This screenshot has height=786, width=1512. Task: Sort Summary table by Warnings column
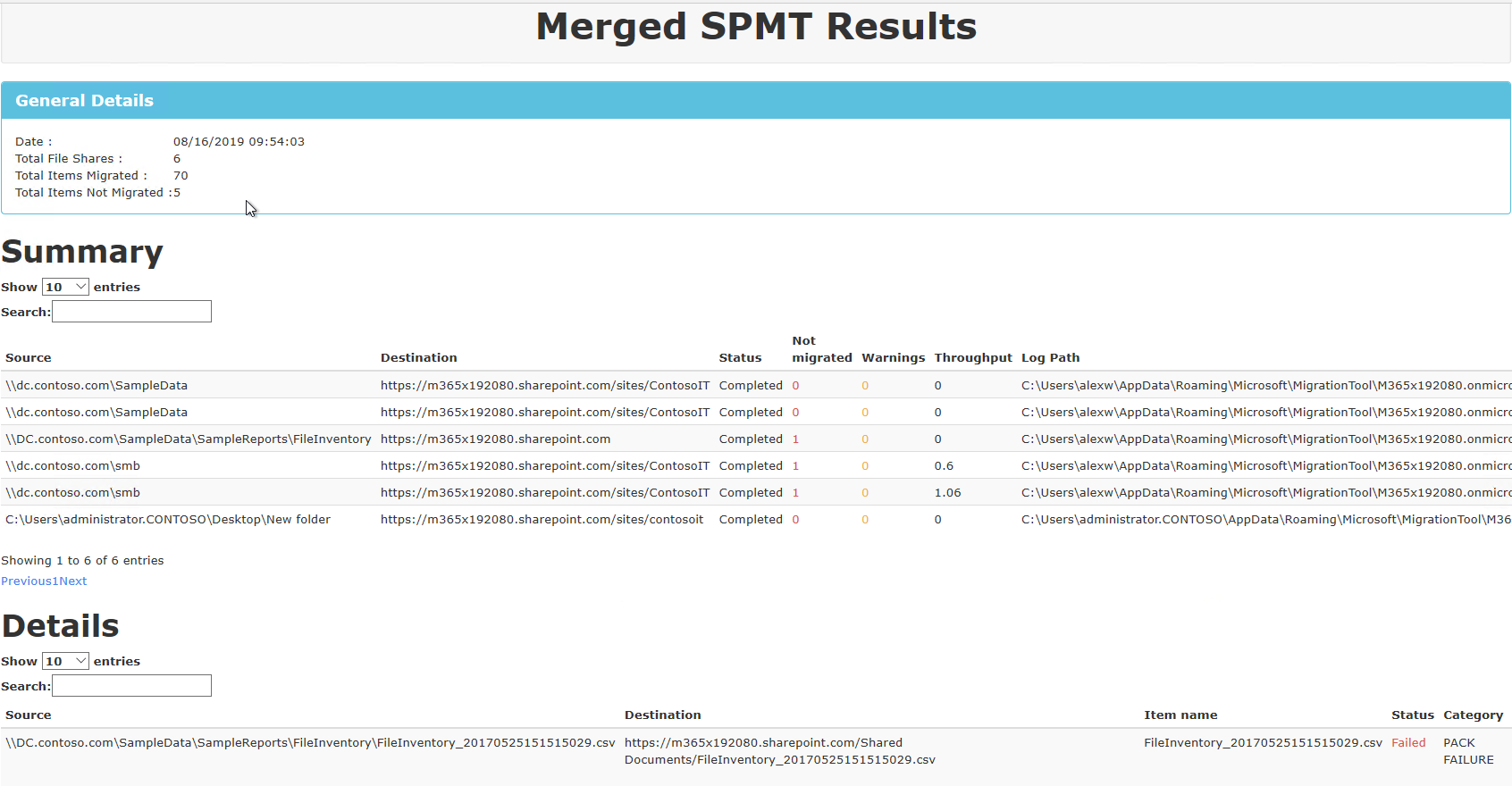tap(894, 358)
